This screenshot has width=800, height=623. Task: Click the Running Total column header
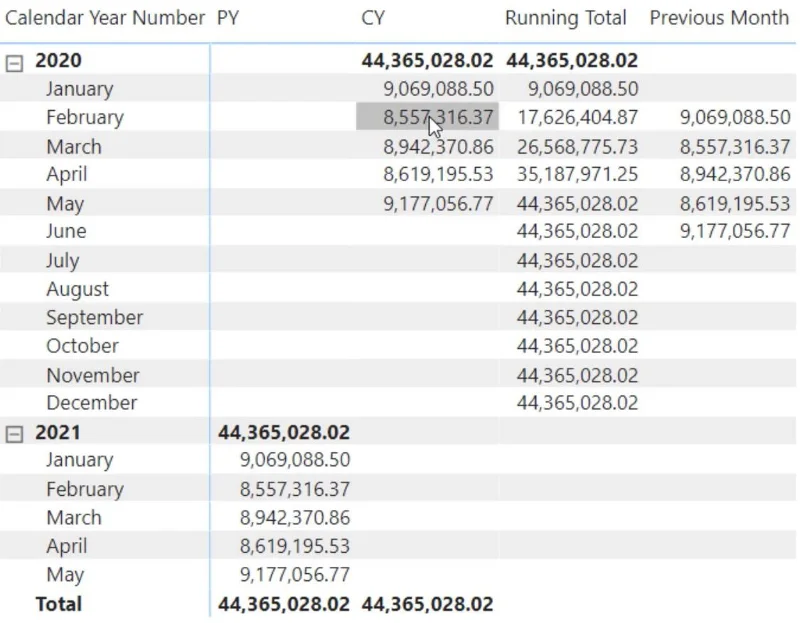click(566, 18)
